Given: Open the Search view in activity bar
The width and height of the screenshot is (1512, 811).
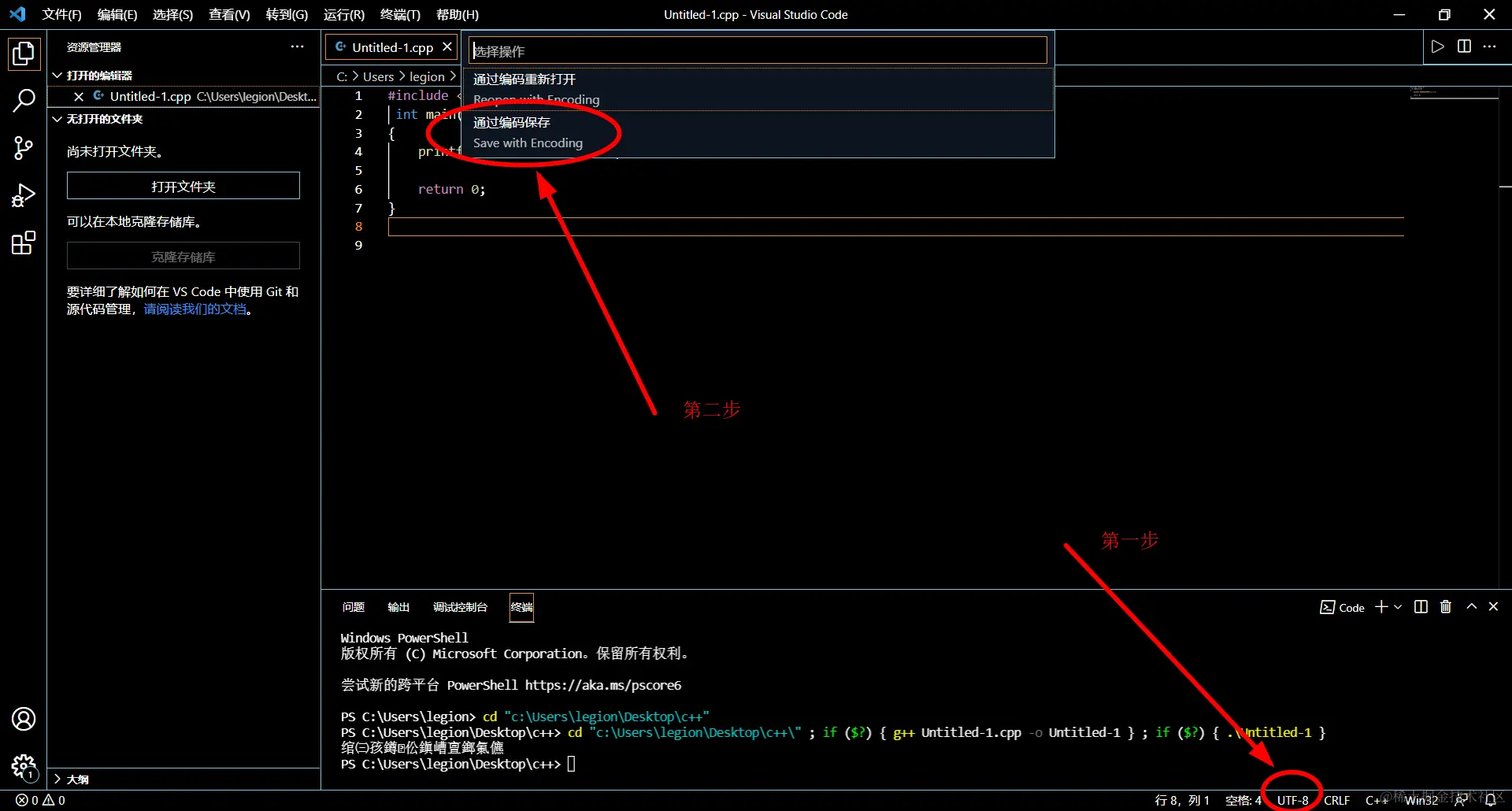Looking at the screenshot, I should [x=24, y=101].
